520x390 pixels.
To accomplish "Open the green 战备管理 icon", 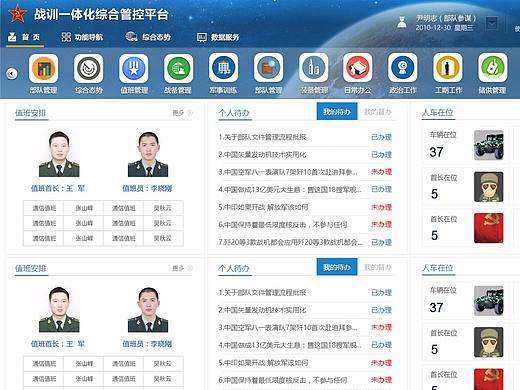I will (x=178, y=69).
